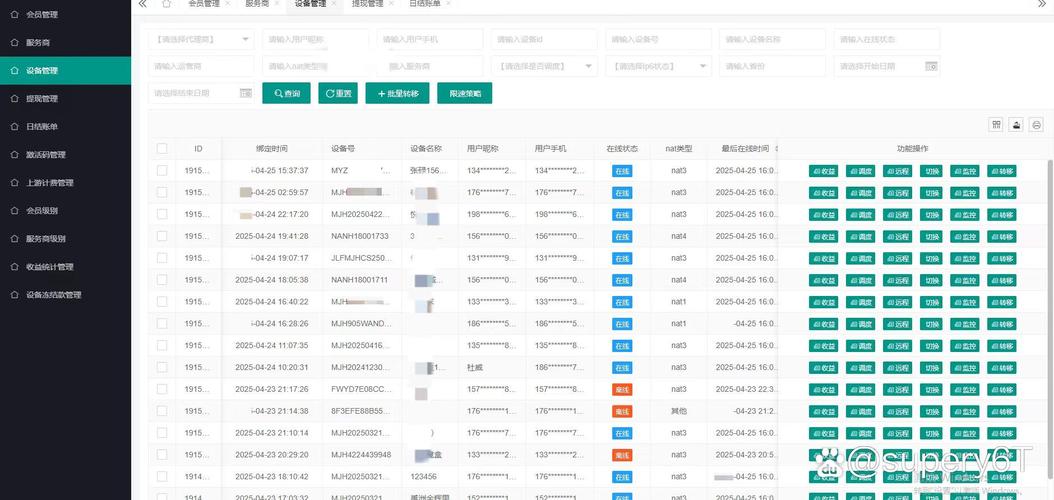Check the row for device MJH905WAND
The image size is (1054, 500).
point(162,323)
